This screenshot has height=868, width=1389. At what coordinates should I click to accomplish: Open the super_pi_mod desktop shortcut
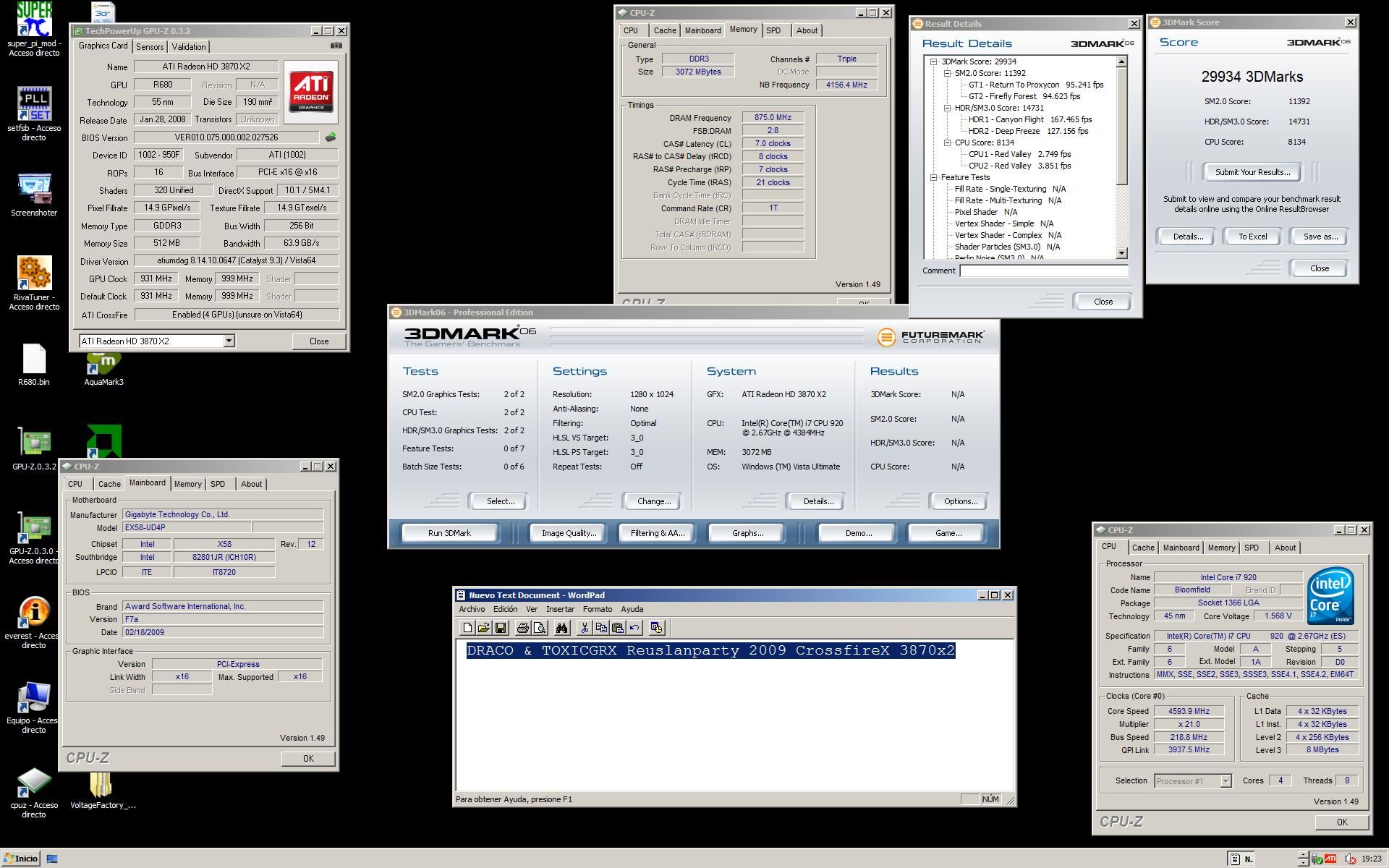point(34,29)
